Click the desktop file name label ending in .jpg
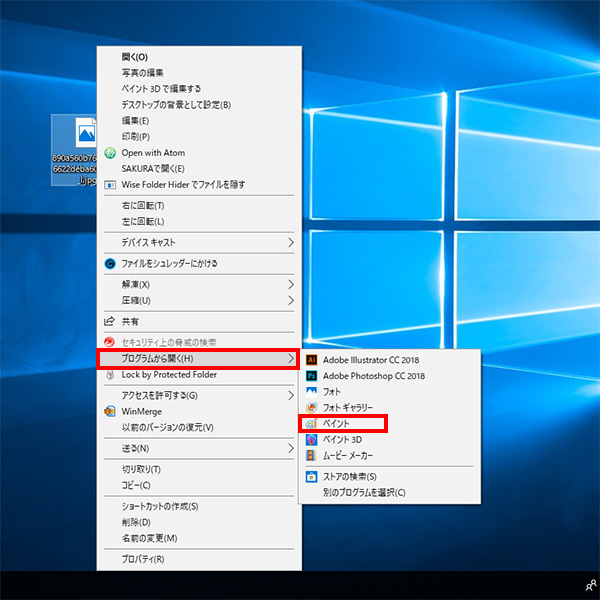This screenshot has height=600, width=600. pos(74,169)
